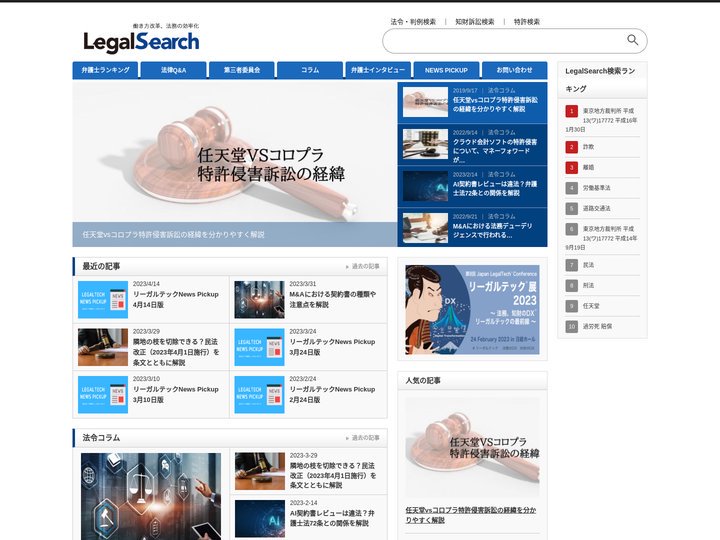
Task: Open the お問い合わせ menu item
Action: pos(514,70)
